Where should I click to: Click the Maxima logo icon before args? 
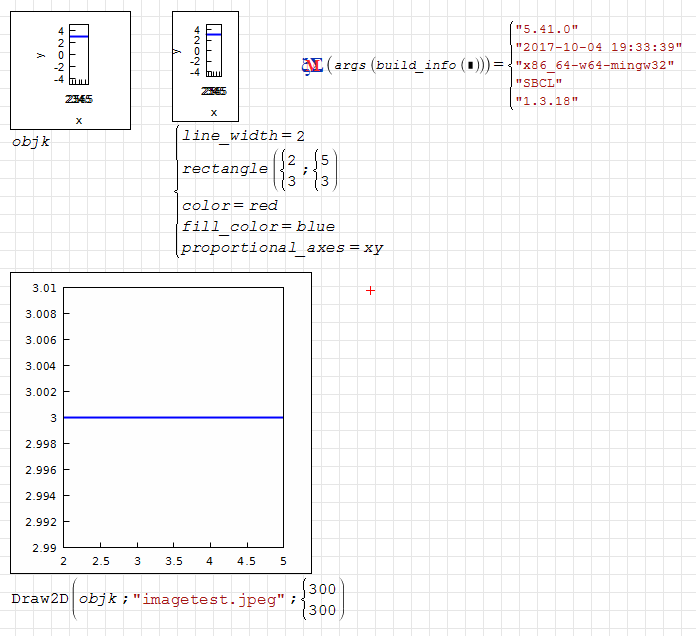[312, 66]
